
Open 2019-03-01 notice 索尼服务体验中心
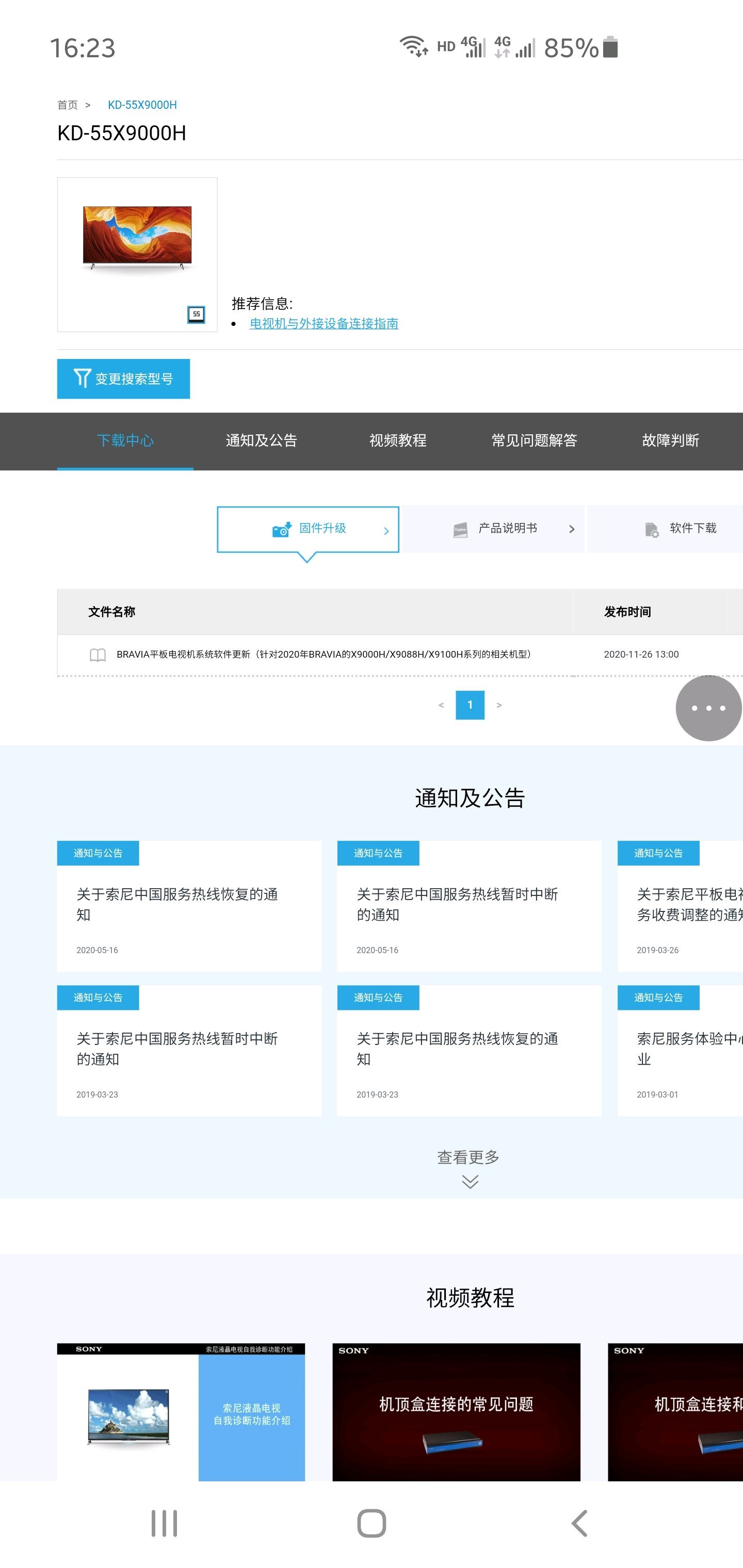[680, 1051]
